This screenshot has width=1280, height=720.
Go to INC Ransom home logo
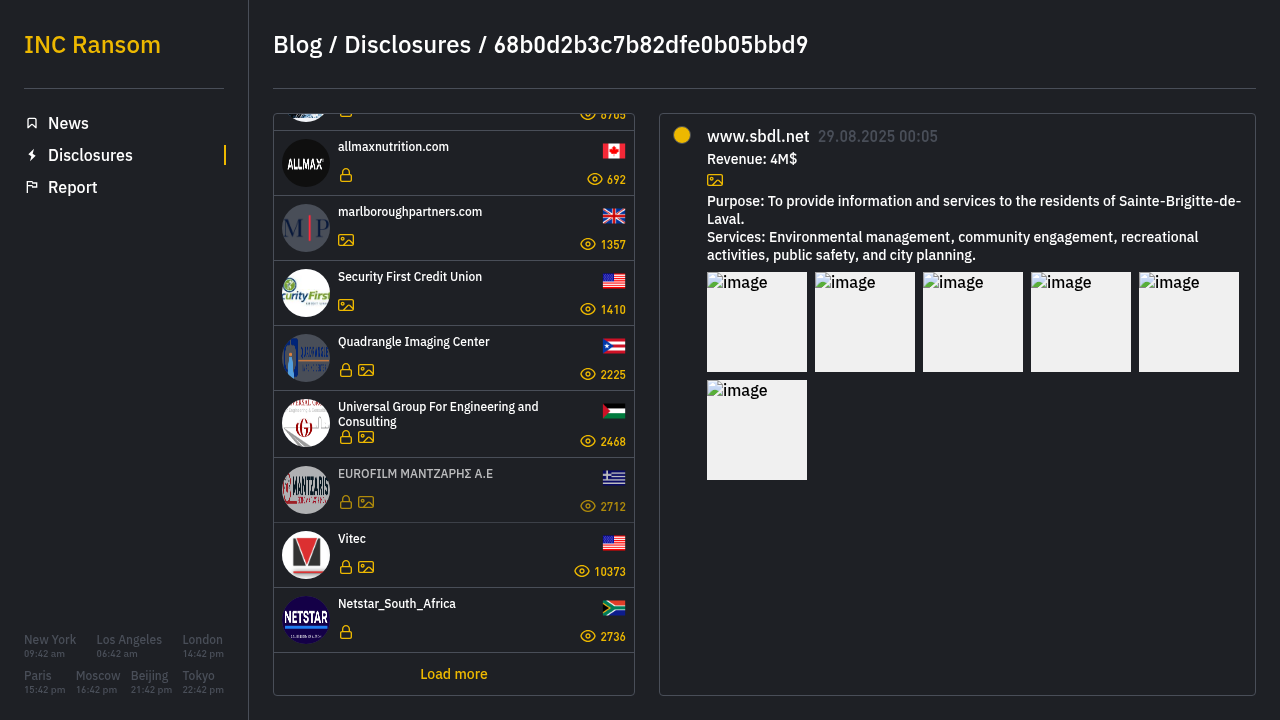tap(92, 45)
